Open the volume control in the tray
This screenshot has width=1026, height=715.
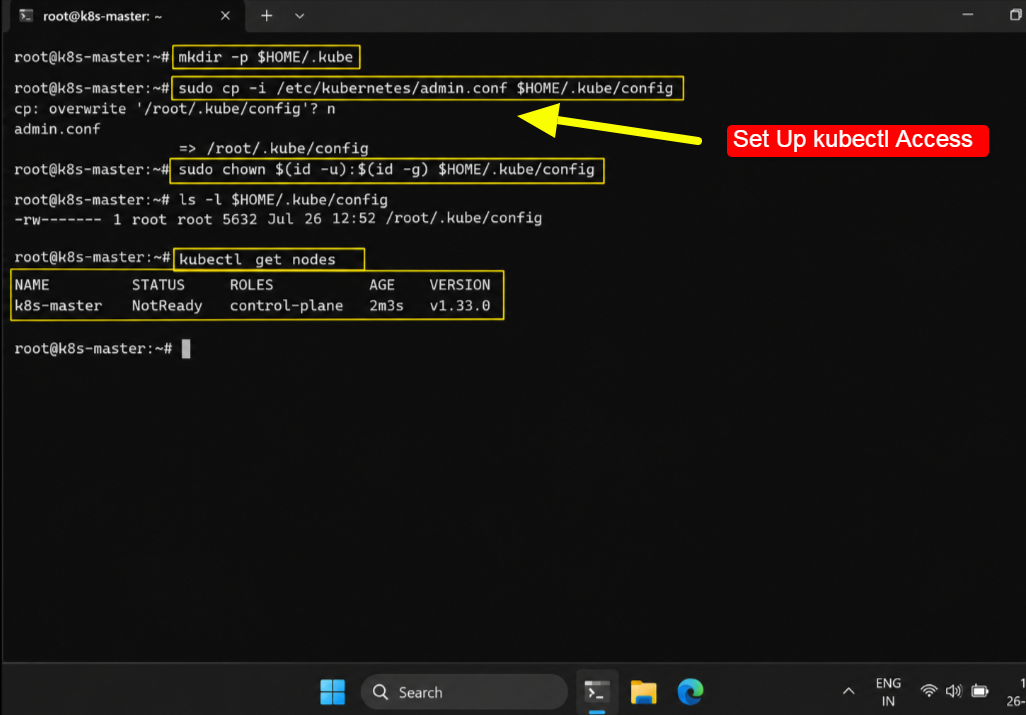[953, 691]
